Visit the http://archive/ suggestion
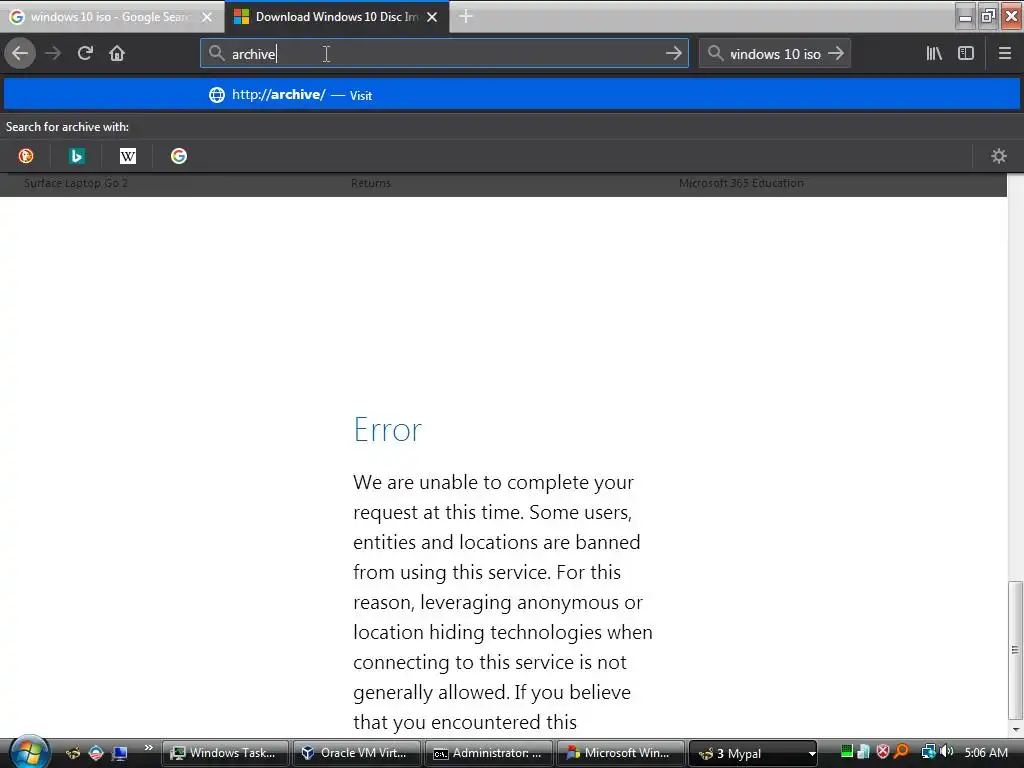 pyautogui.click(x=512, y=95)
